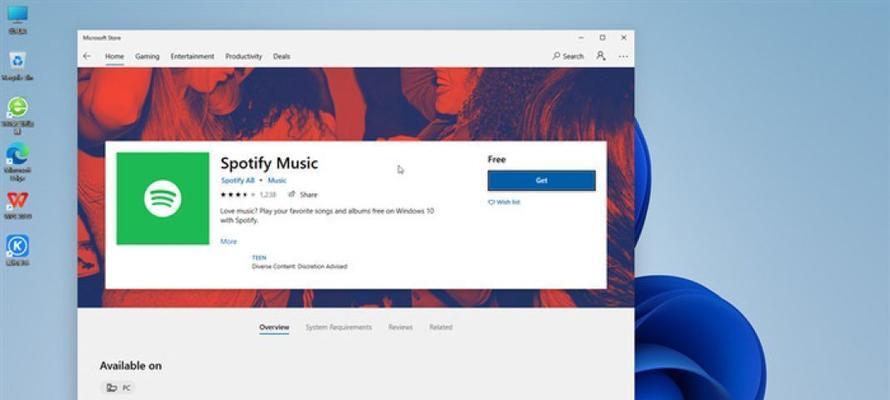Click the star rating for Spotify Music
The width and height of the screenshot is (890, 400).
click(x=238, y=195)
